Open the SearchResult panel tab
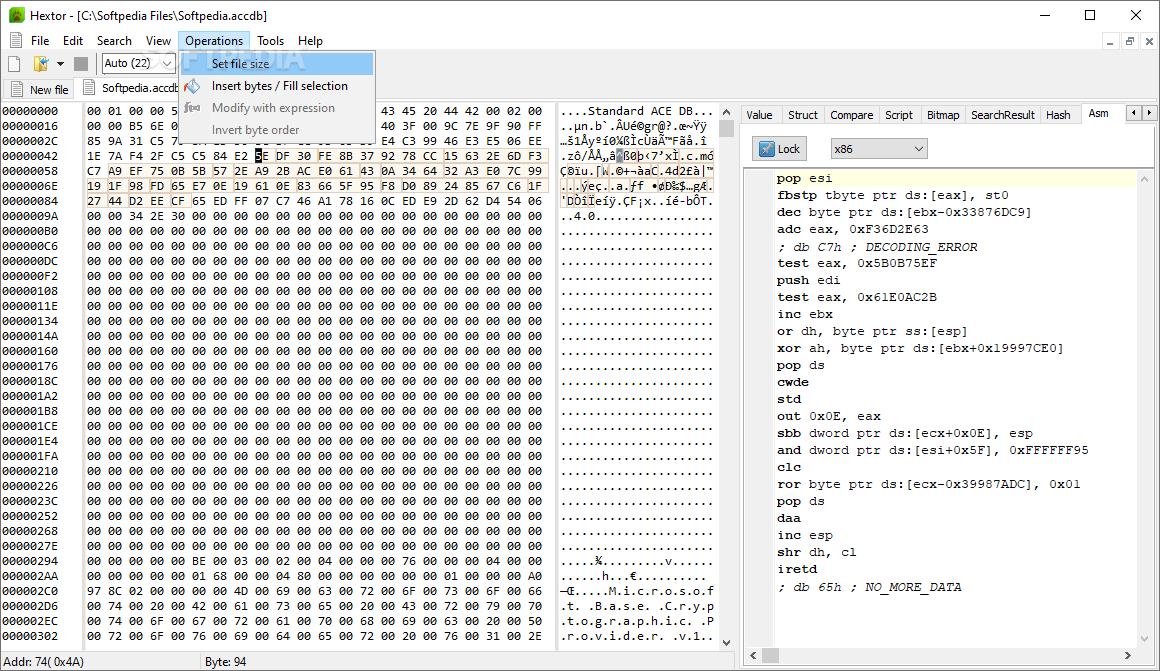The width and height of the screenshot is (1160, 671). 1002,115
